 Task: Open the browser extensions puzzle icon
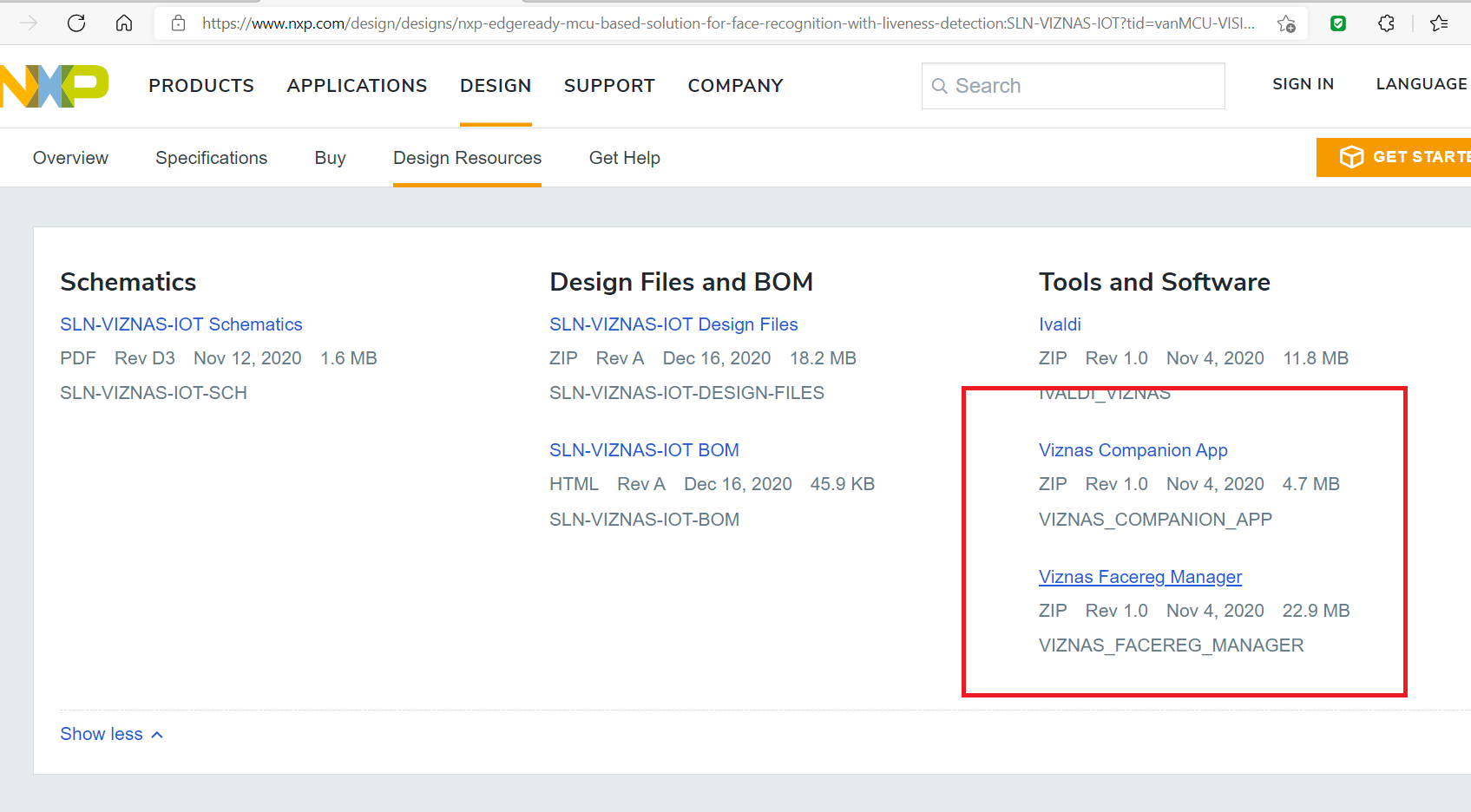(x=1386, y=23)
